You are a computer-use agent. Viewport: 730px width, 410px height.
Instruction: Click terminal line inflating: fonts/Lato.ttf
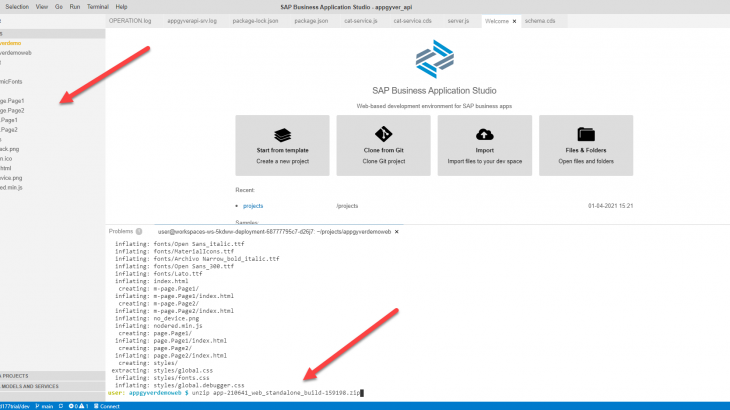tap(159, 274)
